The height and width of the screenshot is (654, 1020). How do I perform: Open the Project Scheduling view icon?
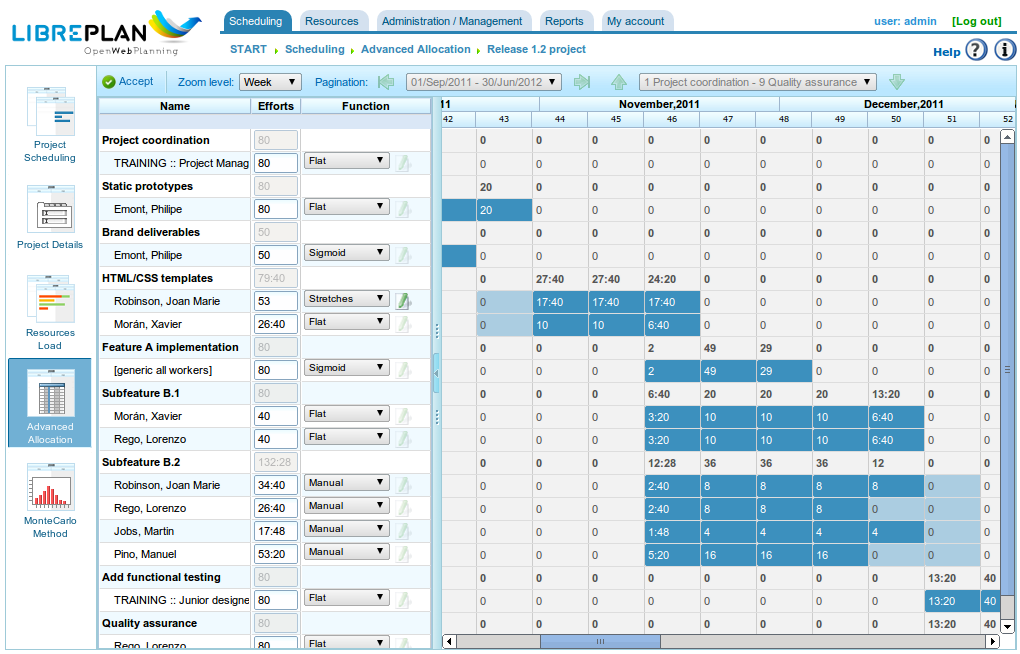(50, 111)
